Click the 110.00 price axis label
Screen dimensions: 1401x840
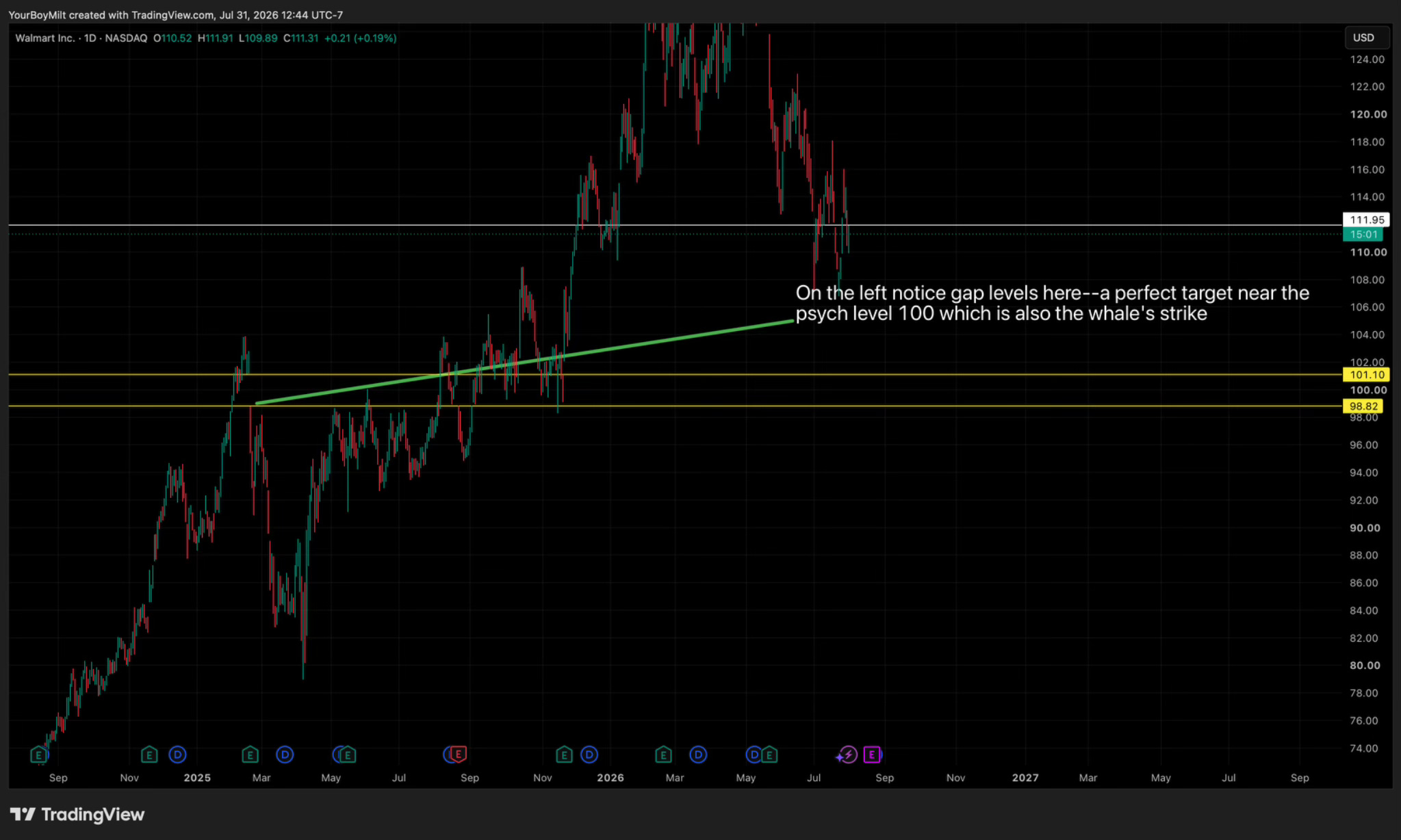1368,252
